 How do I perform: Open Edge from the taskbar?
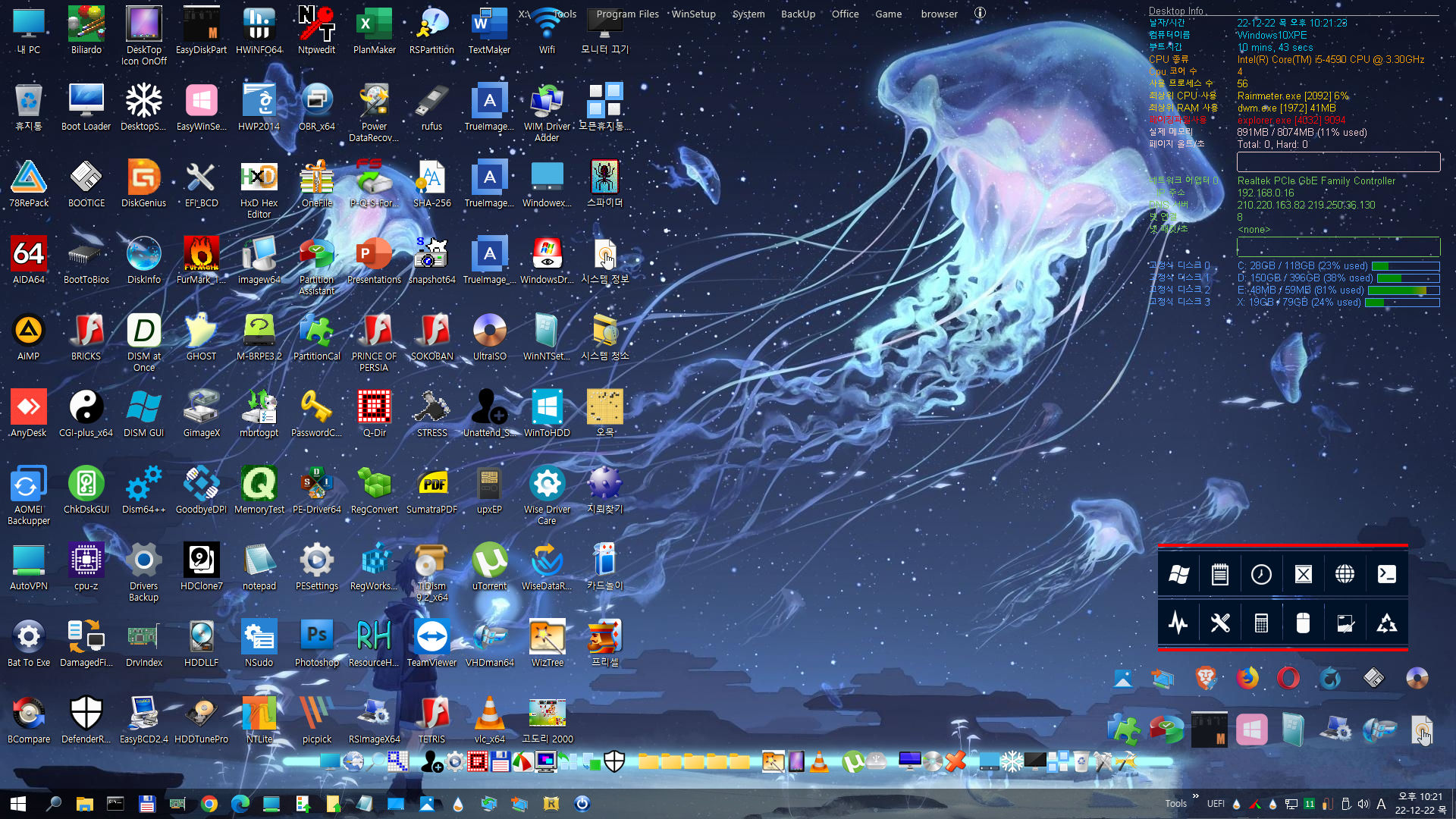(240, 804)
